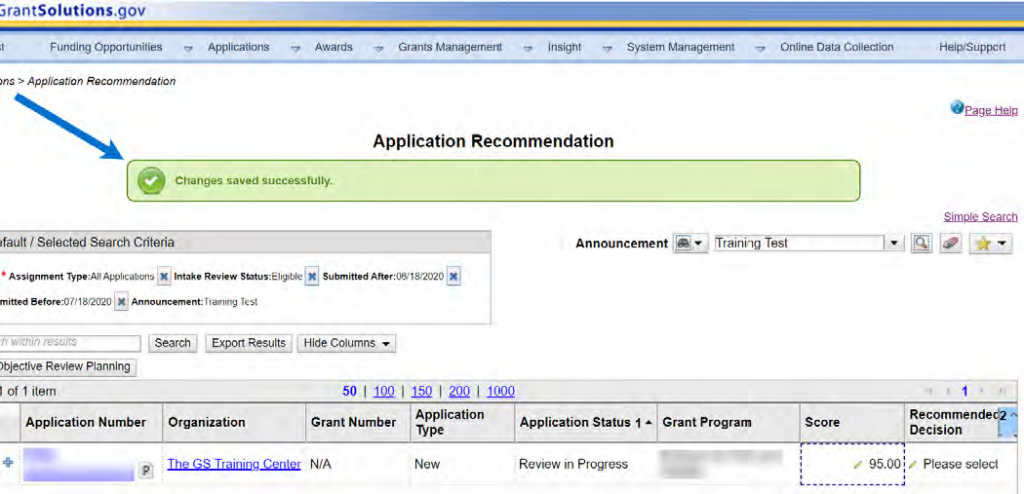Click the magnifier search icon beside Announcement field
This screenshot has height=494, width=1024.
click(921, 243)
